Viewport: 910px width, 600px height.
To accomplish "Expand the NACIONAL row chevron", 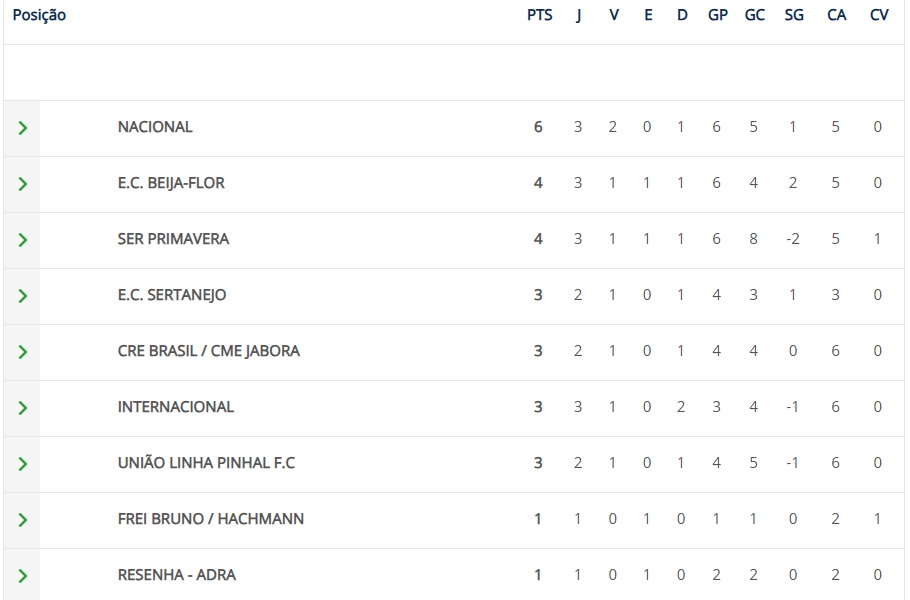I will [x=23, y=128].
